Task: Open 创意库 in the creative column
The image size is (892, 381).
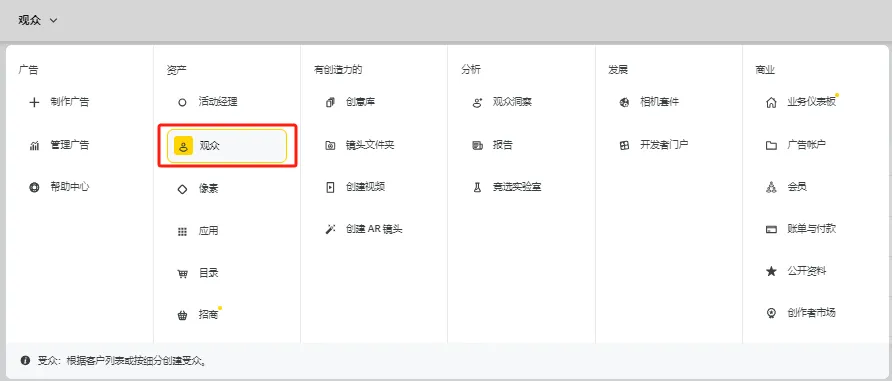Action: [x=361, y=102]
